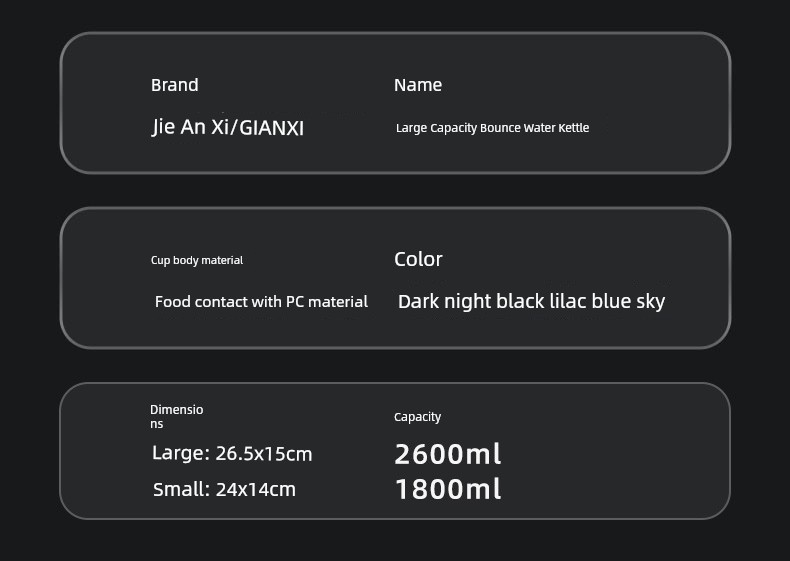Click the Cup body material label
The height and width of the screenshot is (561, 790).
click(196, 260)
